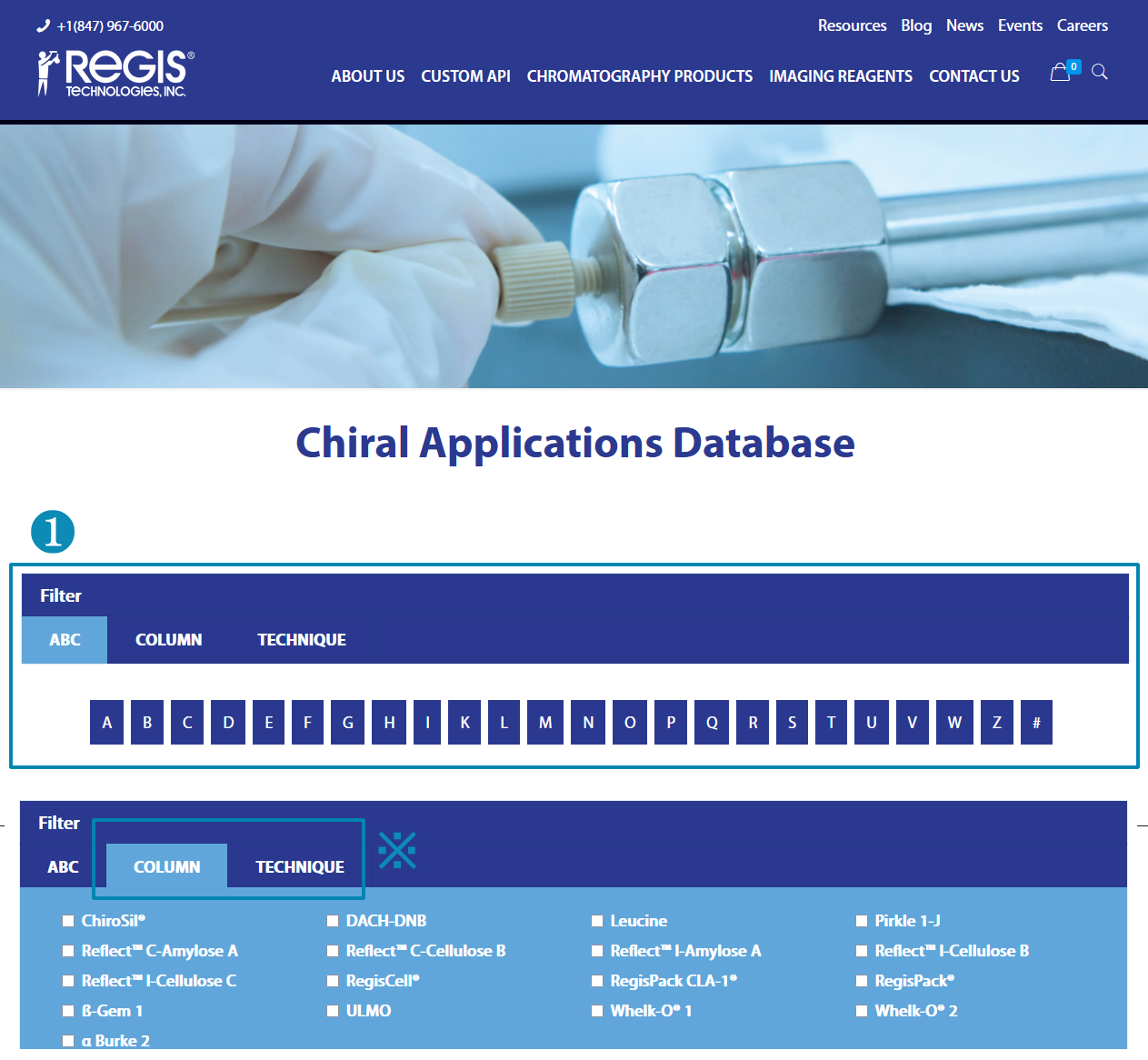
Task: Select letter R in the alphabet filter
Action: [753, 723]
